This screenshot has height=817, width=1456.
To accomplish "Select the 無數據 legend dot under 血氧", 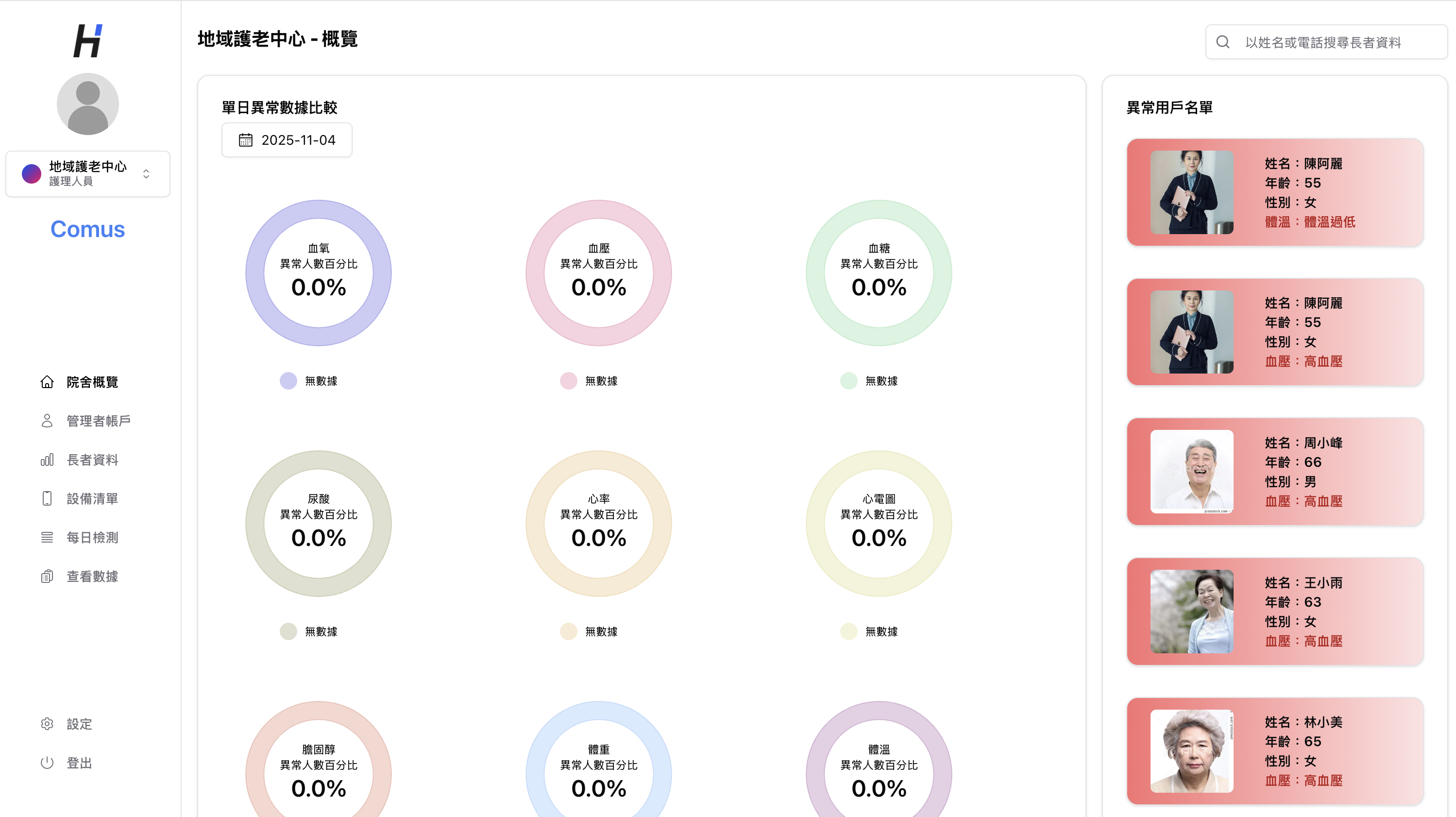I will (288, 380).
